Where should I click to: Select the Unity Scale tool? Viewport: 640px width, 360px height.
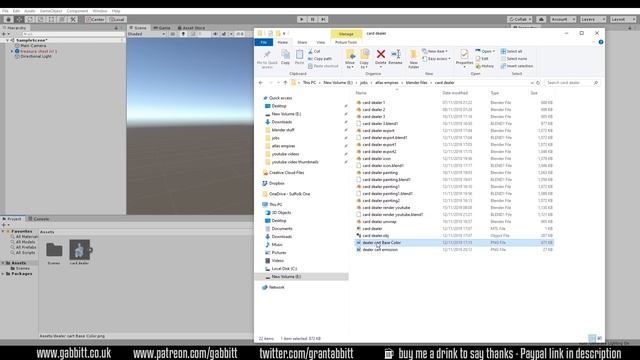41,19
